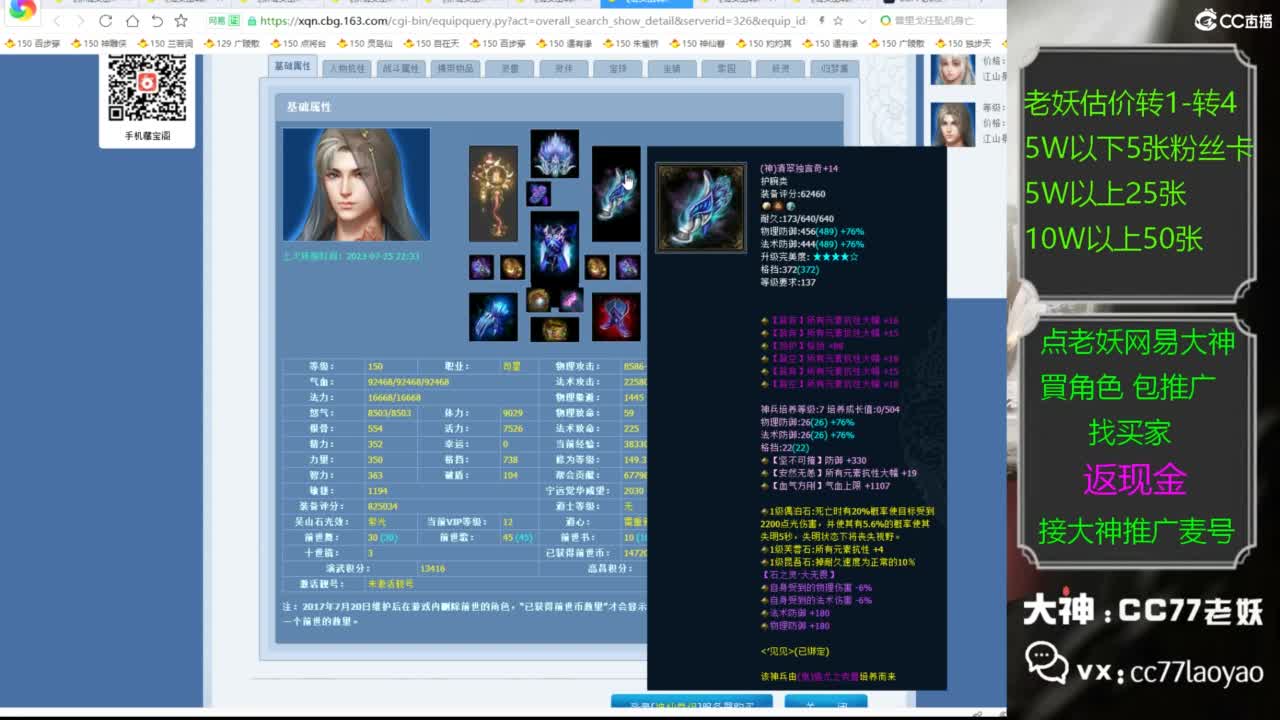
Task: Click the 气血 value 92468/92468/92468
Action: [x=408, y=382]
